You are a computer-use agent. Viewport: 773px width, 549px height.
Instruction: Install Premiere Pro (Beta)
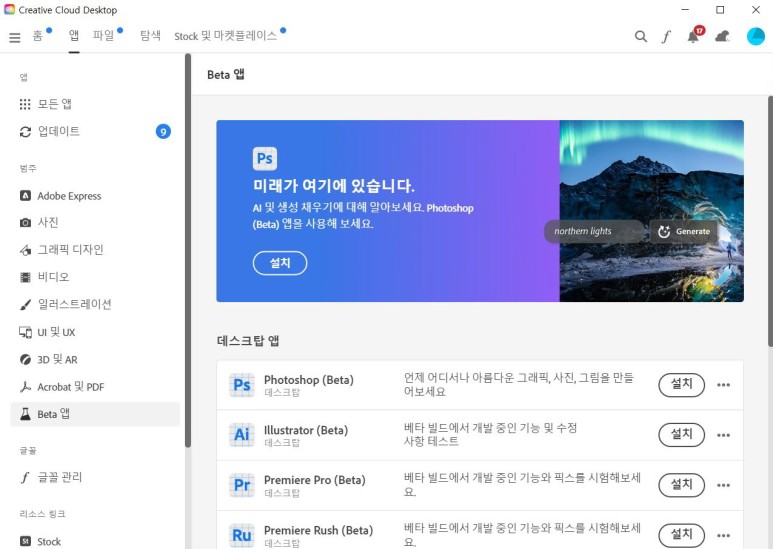click(x=681, y=485)
